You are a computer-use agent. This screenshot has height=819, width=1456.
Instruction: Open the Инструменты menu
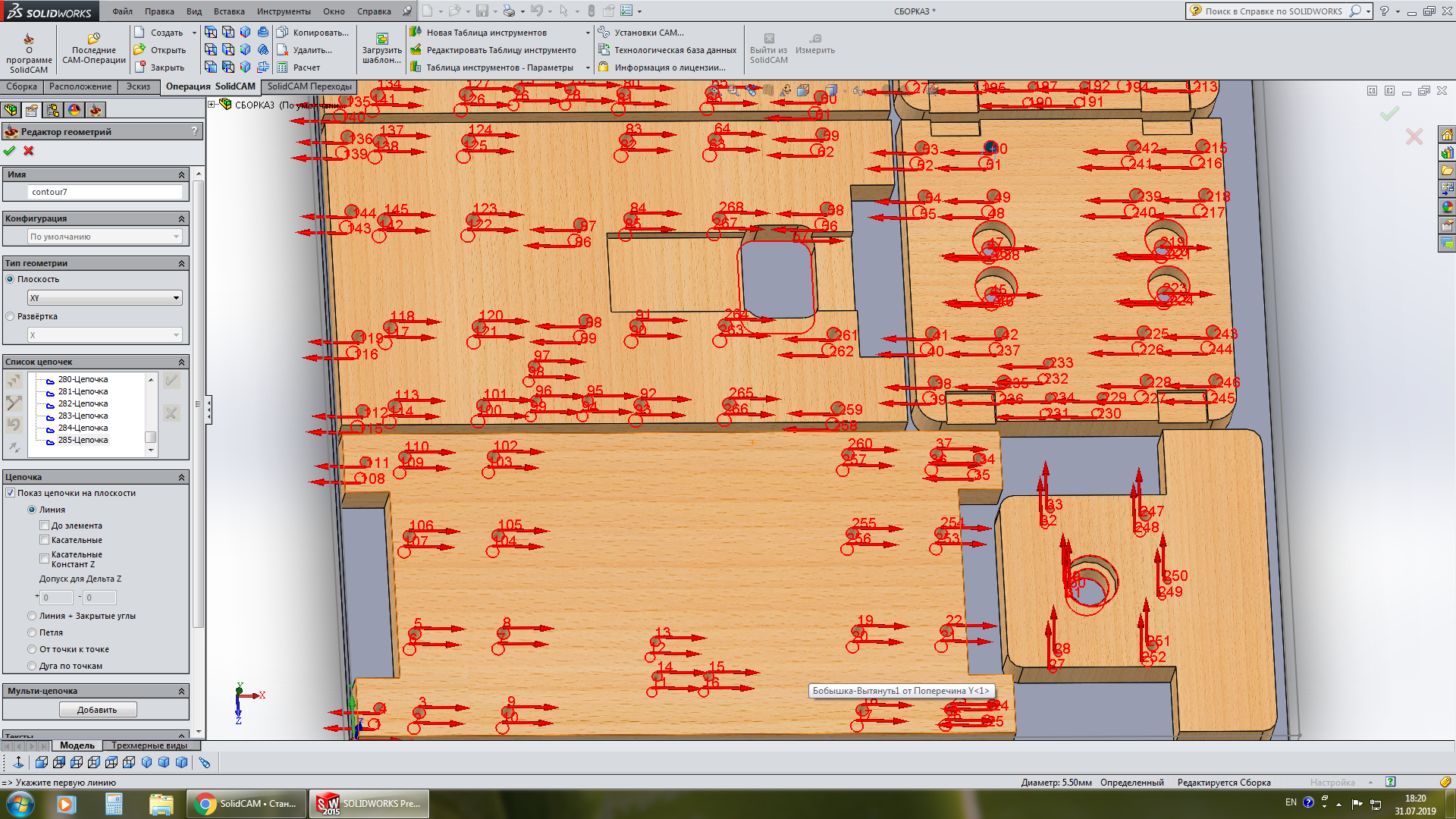[283, 11]
